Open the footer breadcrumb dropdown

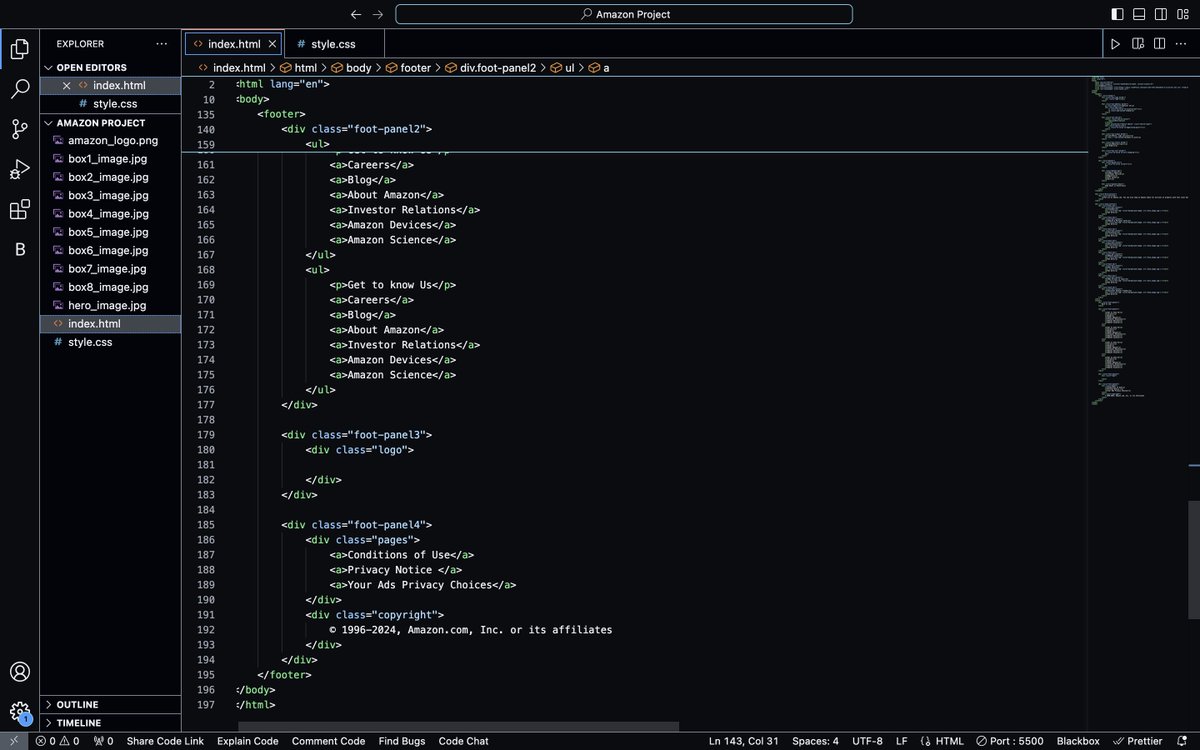point(407,67)
